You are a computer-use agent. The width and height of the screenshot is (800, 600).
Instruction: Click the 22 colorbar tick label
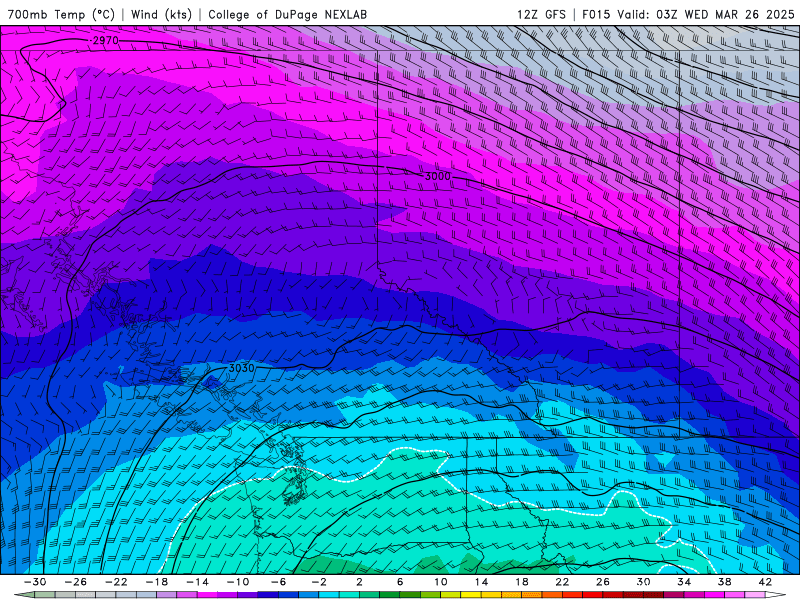[x=562, y=582]
